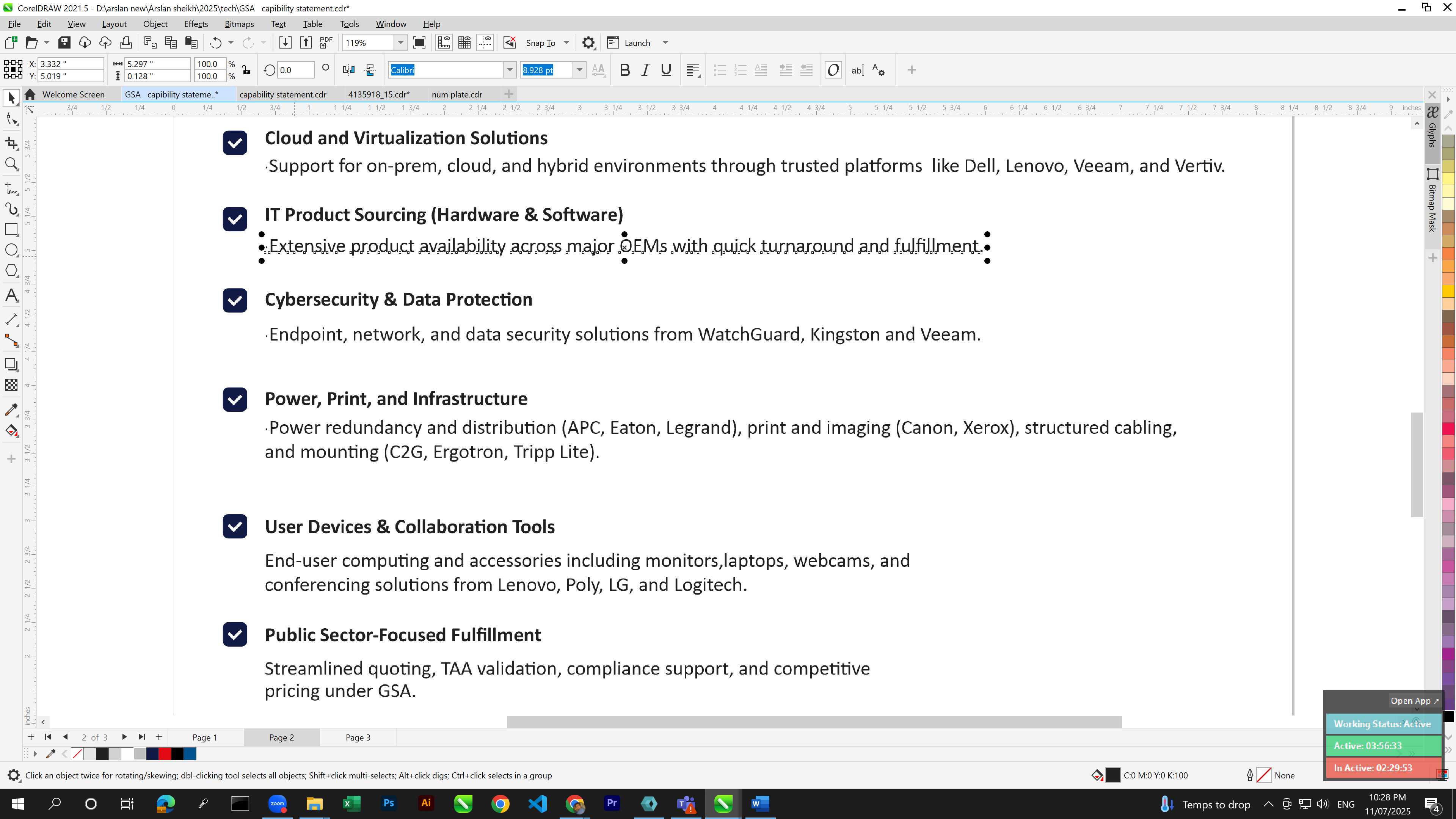Toggle Show rulers button

click(x=444, y=42)
